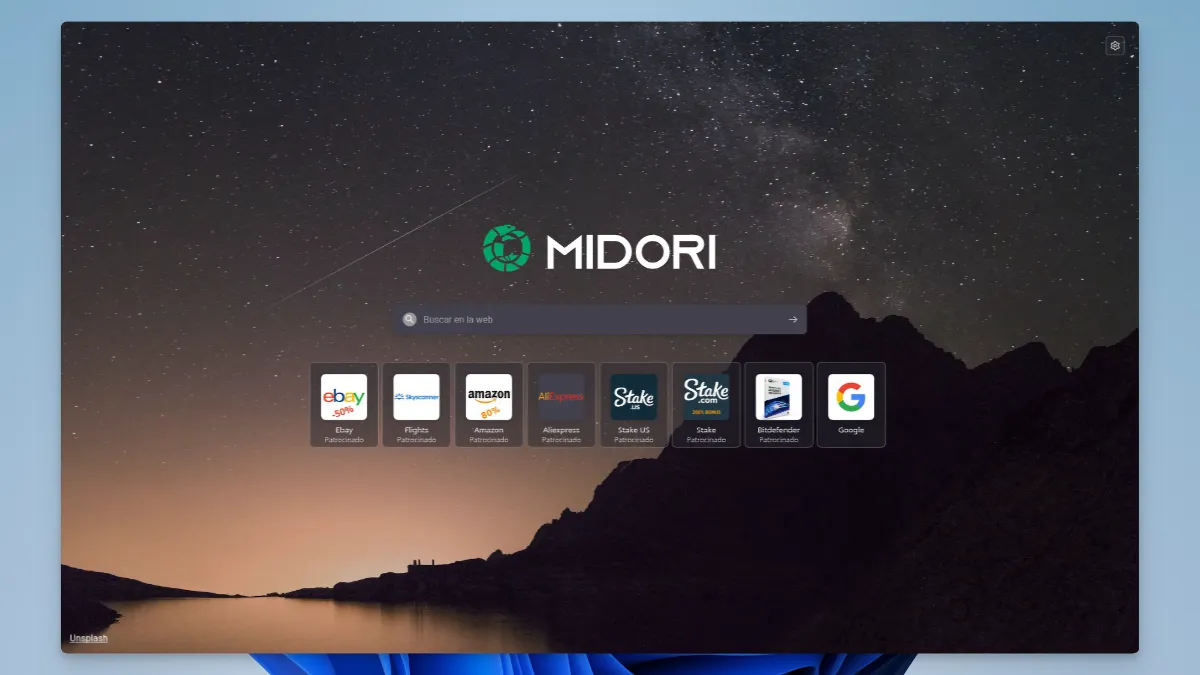Screen dimensions: 1200x675
Task: Click "Patrocinado" label under Amazon
Action: (x=489, y=440)
